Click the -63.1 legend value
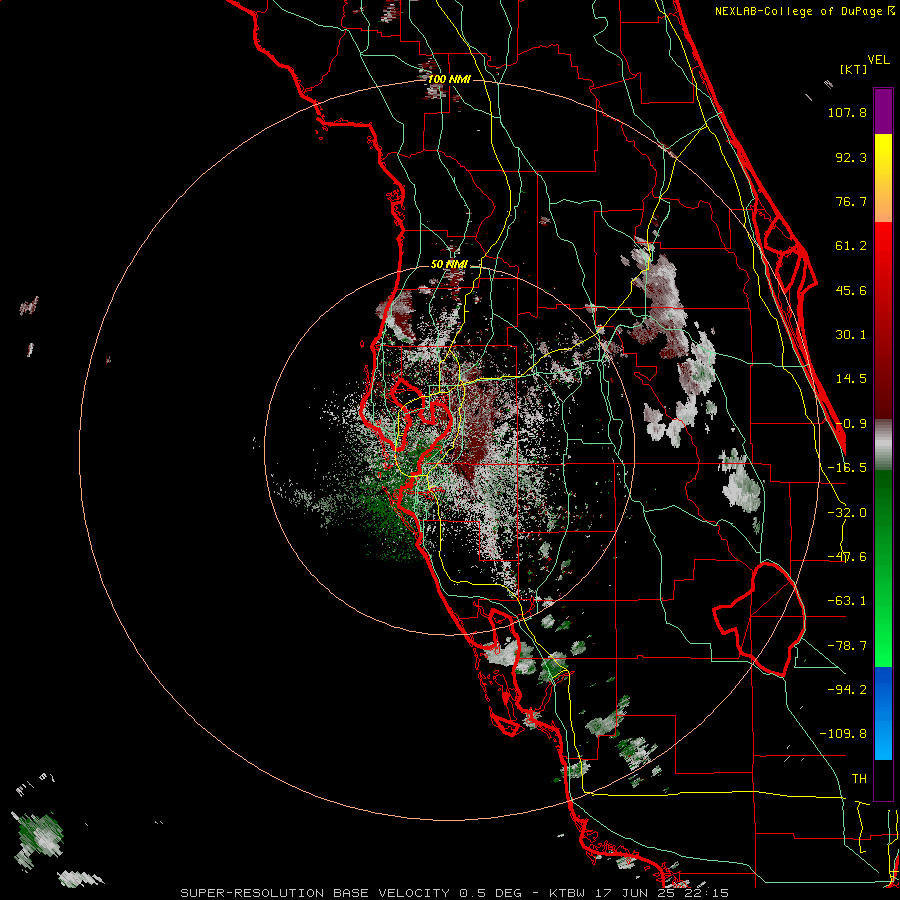The width and height of the screenshot is (900, 900). coord(847,601)
